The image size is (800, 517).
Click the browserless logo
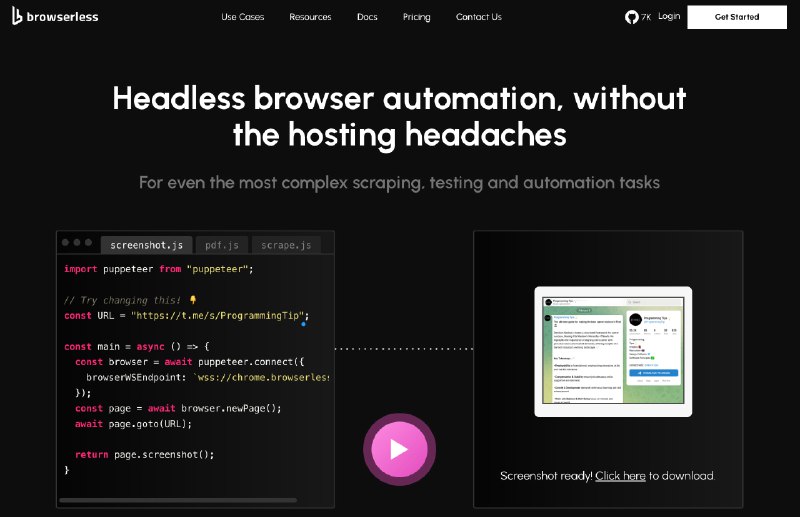(55, 16)
